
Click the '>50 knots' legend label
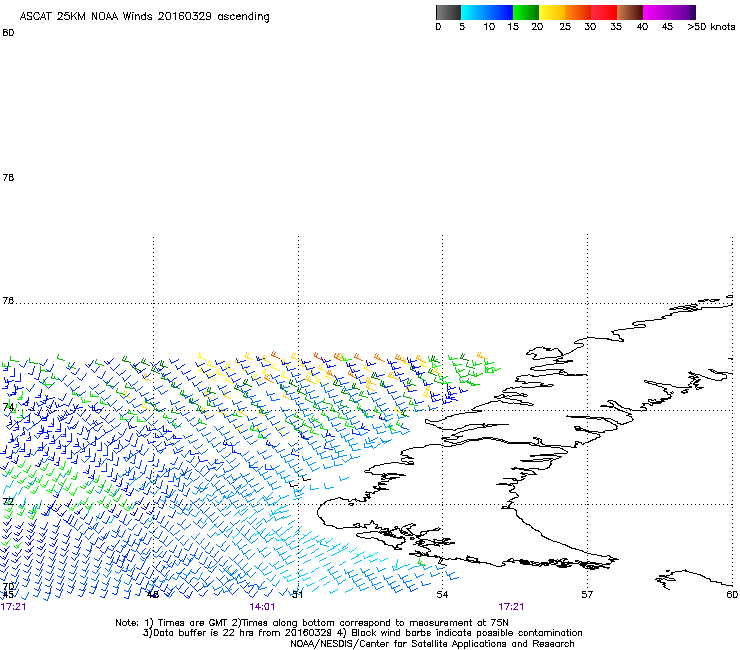pos(711,27)
